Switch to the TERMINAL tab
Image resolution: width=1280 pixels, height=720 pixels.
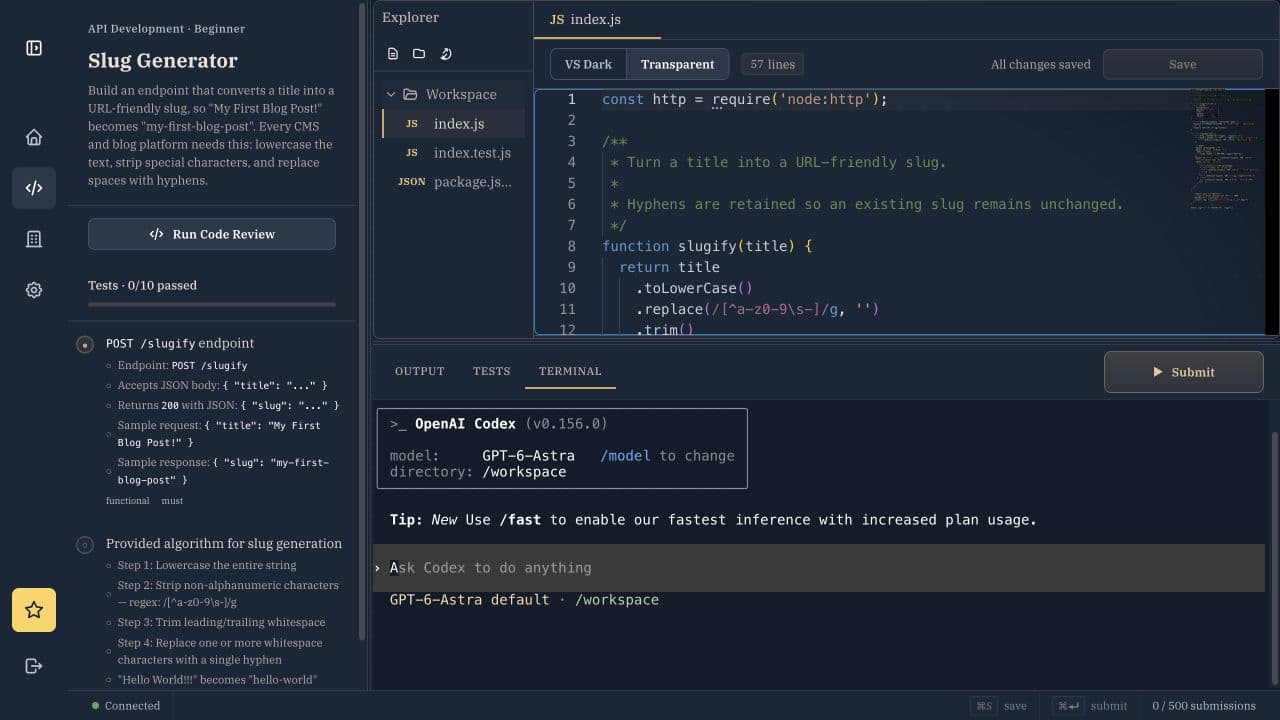(x=570, y=371)
